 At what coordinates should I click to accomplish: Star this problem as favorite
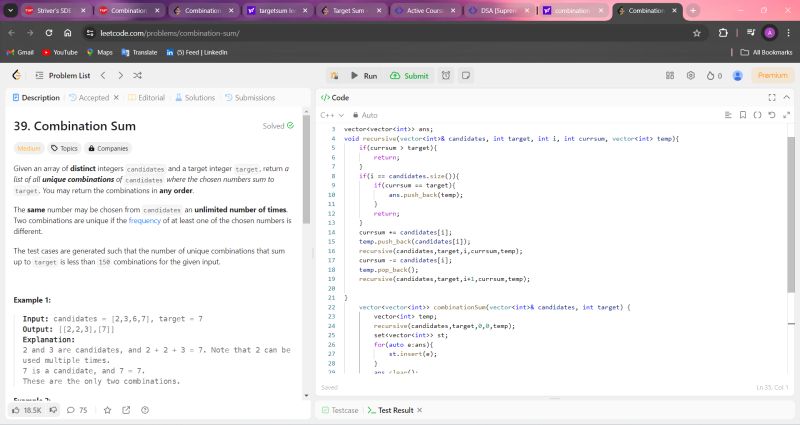point(105,410)
